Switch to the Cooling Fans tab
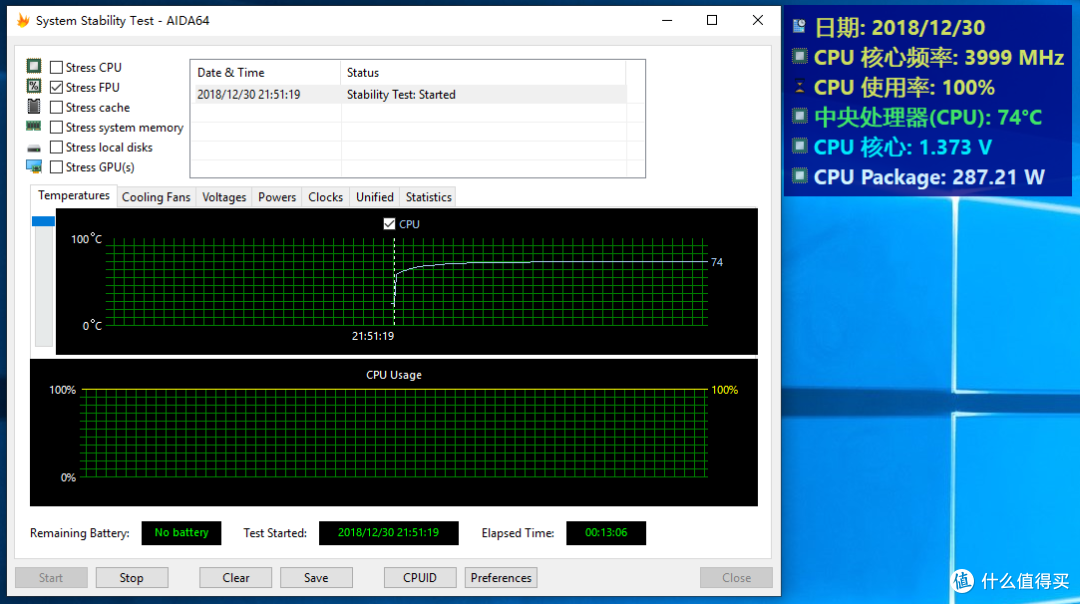Viewport: 1080px width, 604px height. click(156, 197)
